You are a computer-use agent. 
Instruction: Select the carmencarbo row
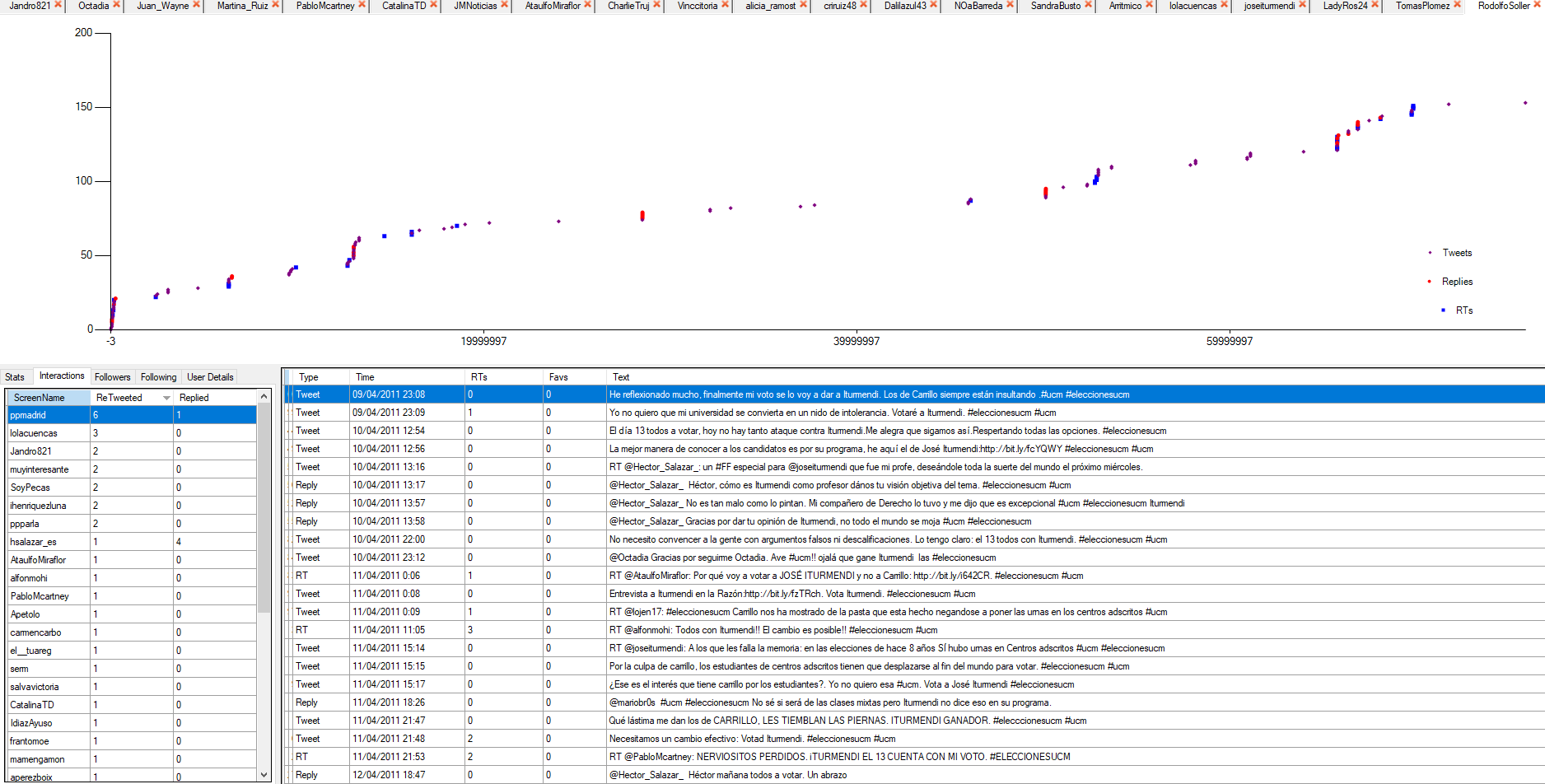click(132, 632)
